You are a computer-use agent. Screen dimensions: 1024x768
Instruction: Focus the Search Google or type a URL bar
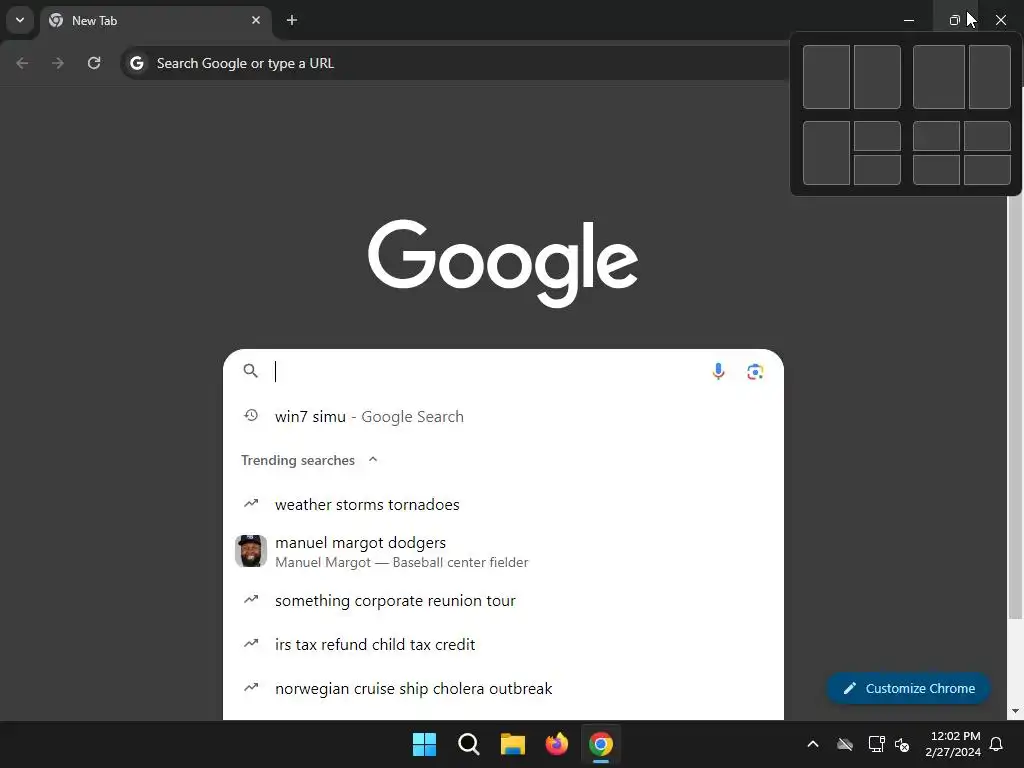point(457,63)
